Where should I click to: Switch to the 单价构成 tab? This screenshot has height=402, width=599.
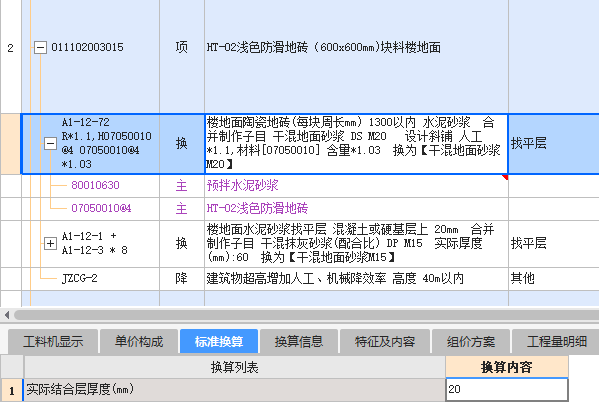coord(139,341)
